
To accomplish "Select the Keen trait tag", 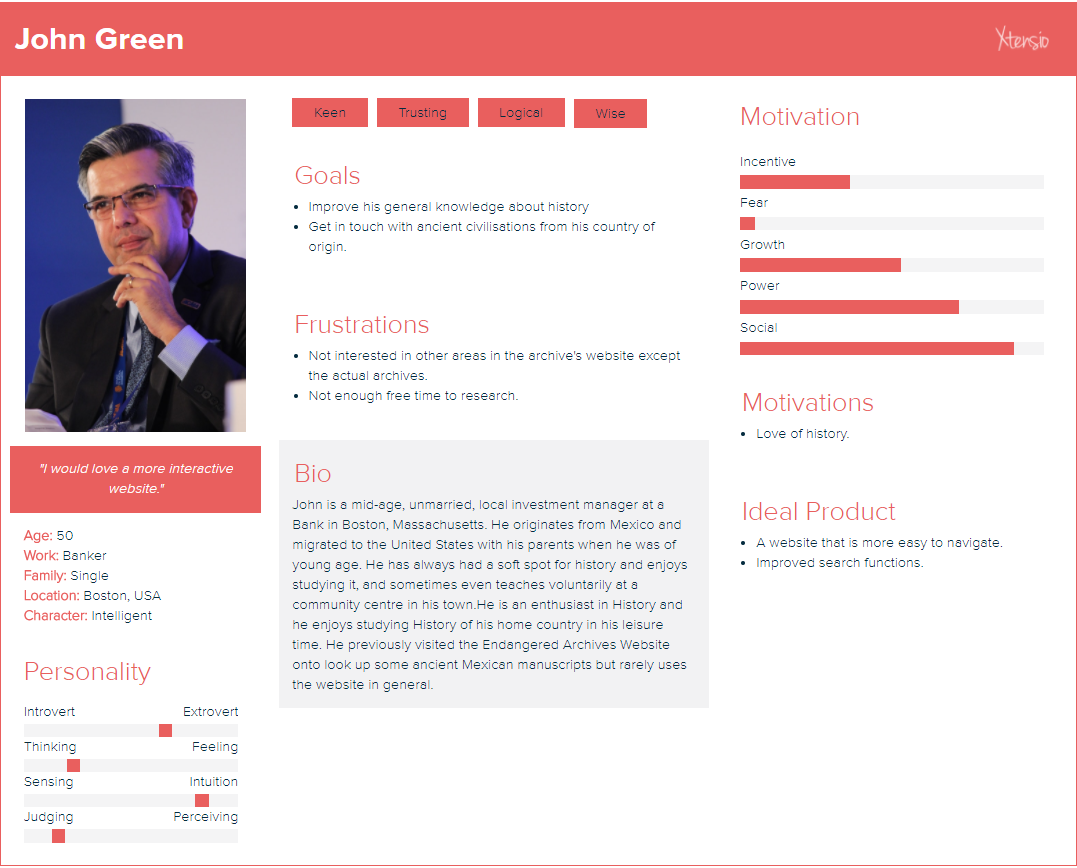I will [330, 113].
